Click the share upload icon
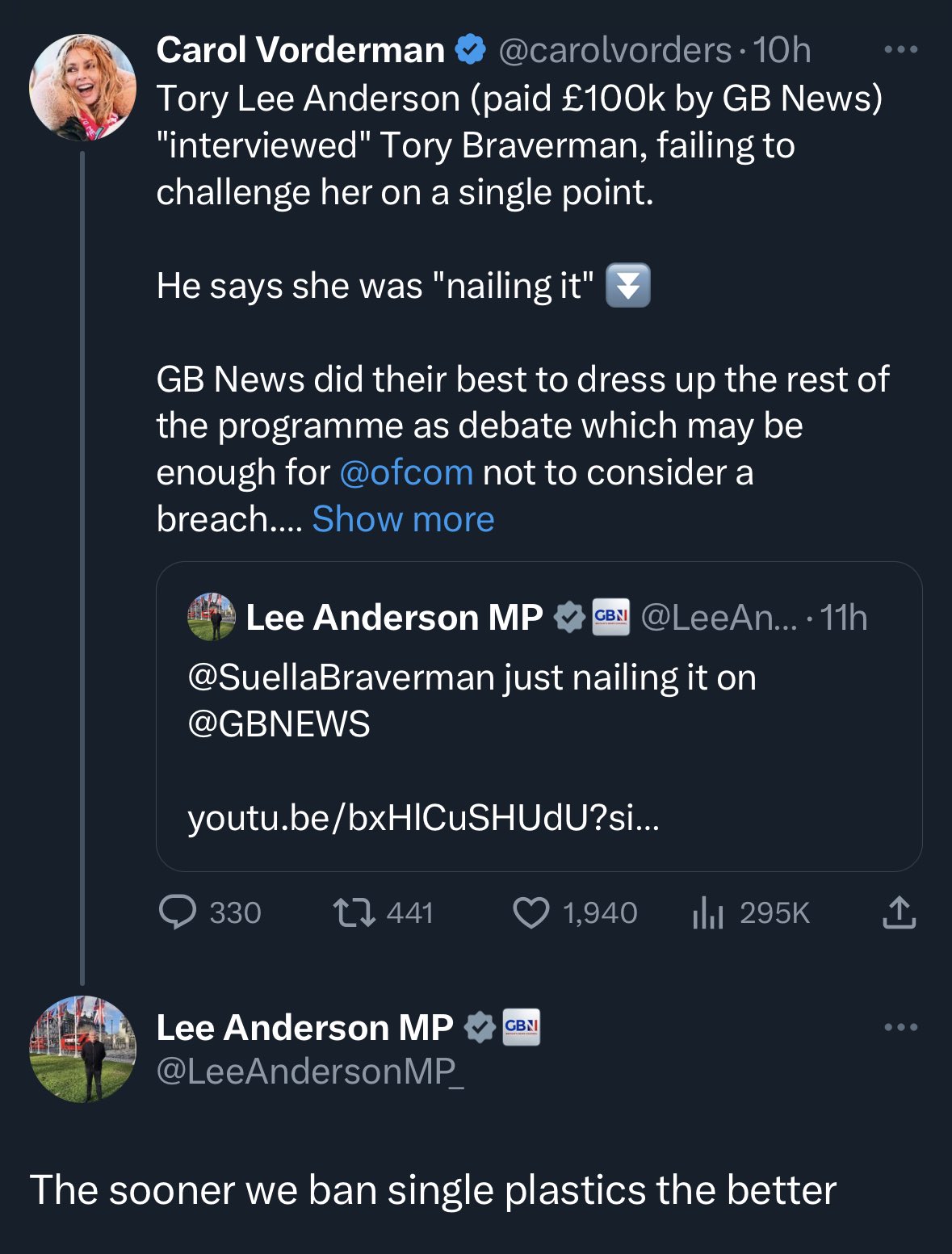Screen dimensions: 952x1254 [899, 912]
